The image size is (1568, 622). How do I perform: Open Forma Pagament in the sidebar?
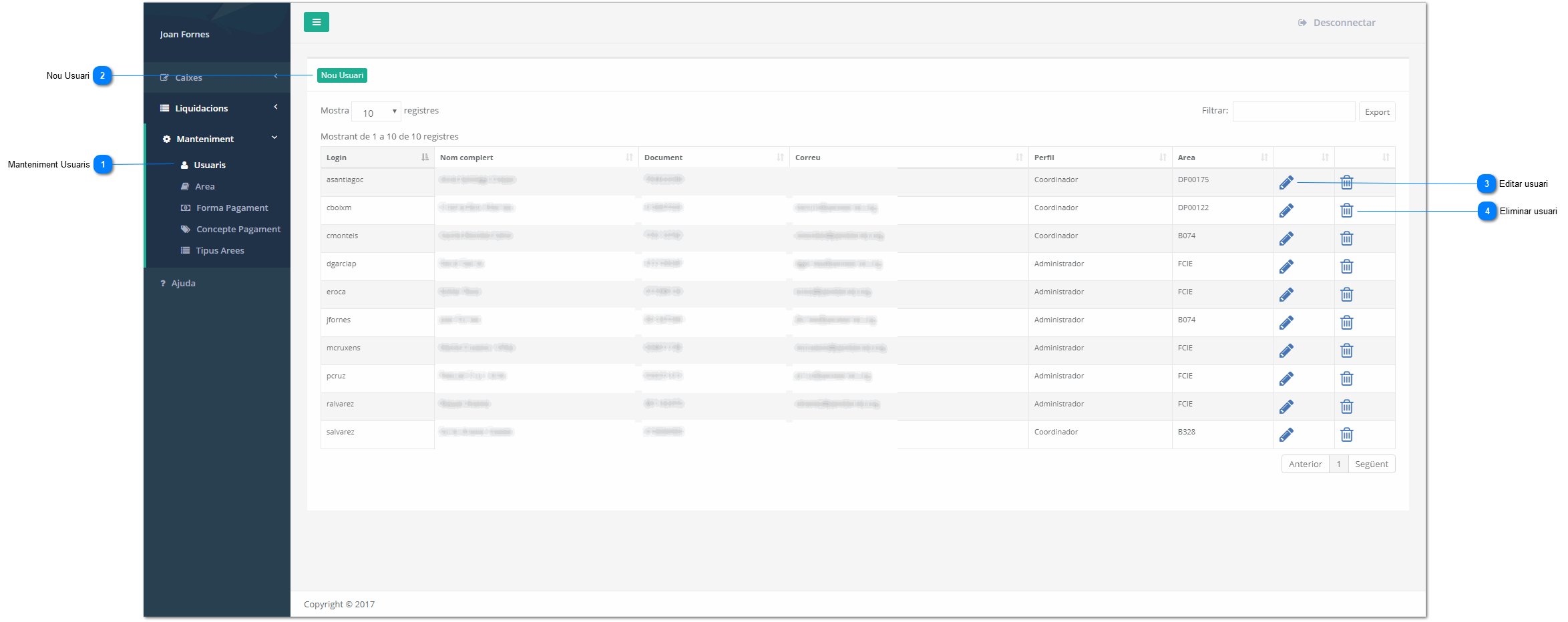232,208
